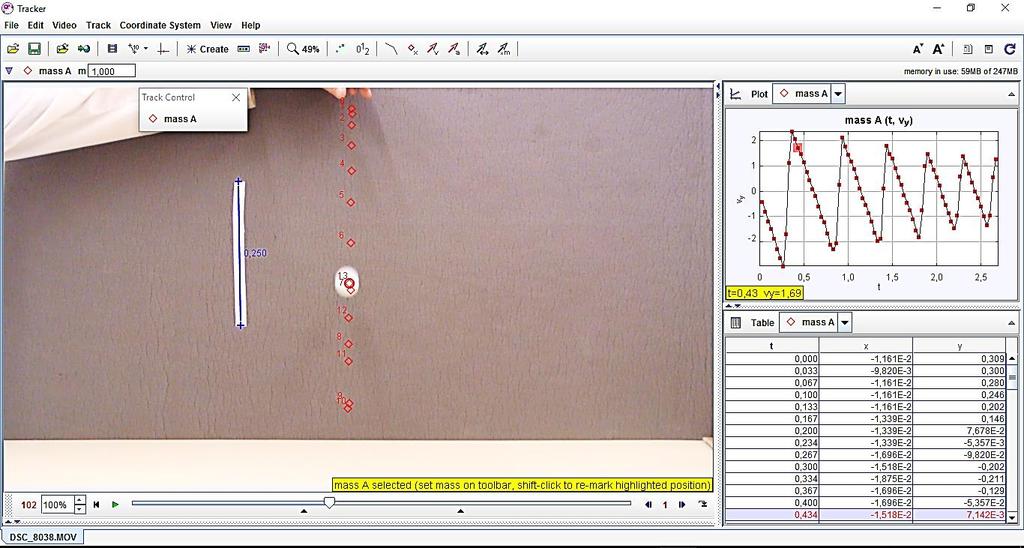Screen dimensions: 1024x548
Task: Toggle point labels 012 icon
Action: pos(363,49)
